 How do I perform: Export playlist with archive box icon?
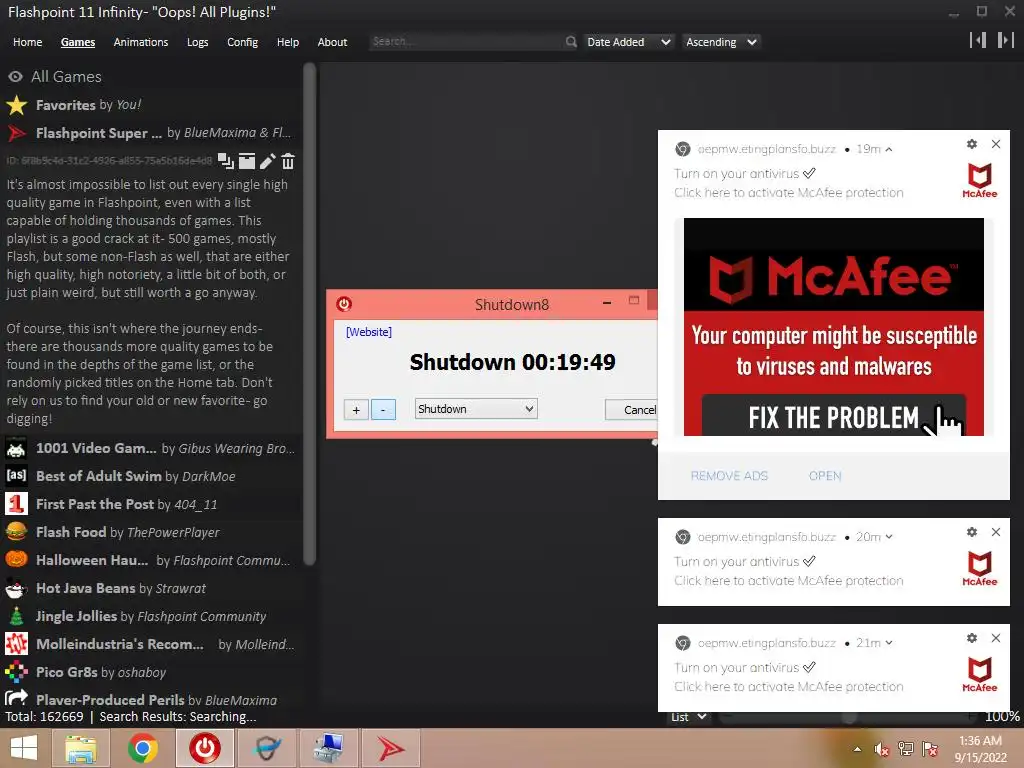(x=246, y=161)
